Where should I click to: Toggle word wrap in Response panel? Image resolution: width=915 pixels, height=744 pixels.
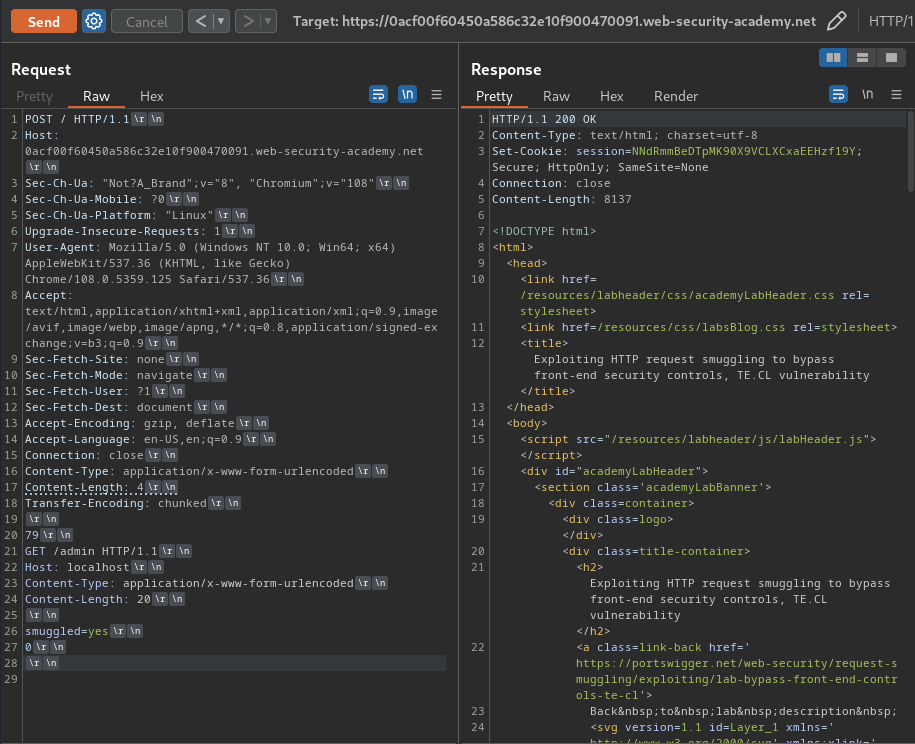839,94
